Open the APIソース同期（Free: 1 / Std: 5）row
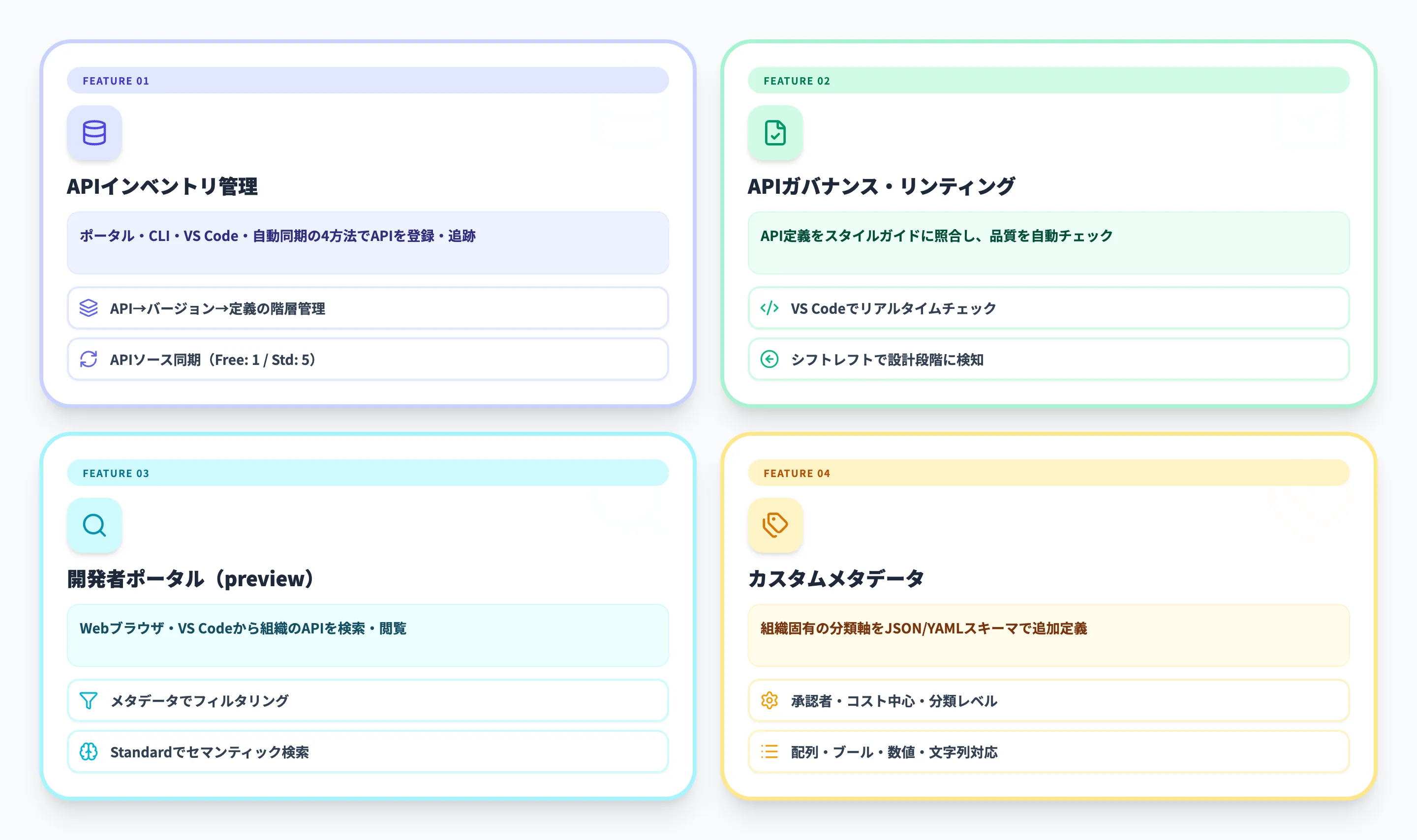Screen dimensions: 1417x840 (x=368, y=360)
